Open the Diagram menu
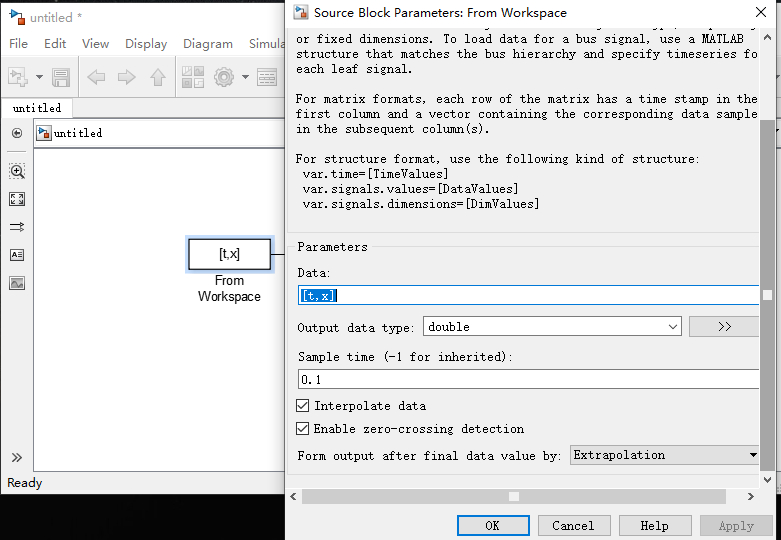The image size is (781, 540). [x=208, y=44]
